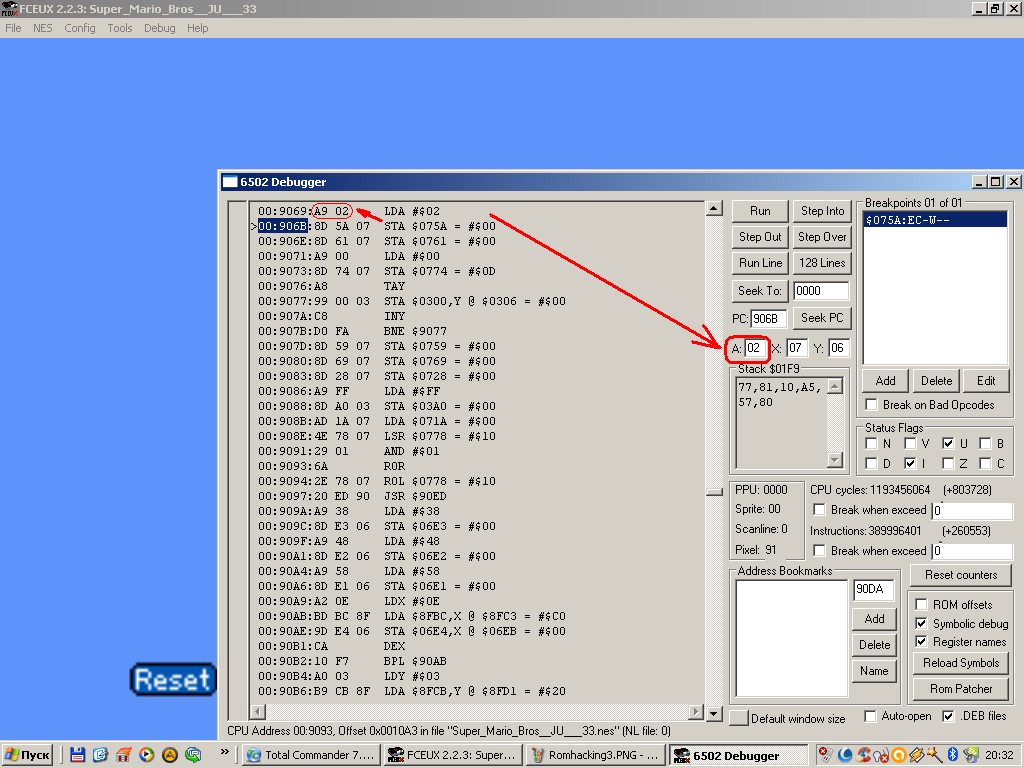The image size is (1024, 768).
Task: Switch to Romhacking3.PNG taskbar button
Action: (595, 755)
